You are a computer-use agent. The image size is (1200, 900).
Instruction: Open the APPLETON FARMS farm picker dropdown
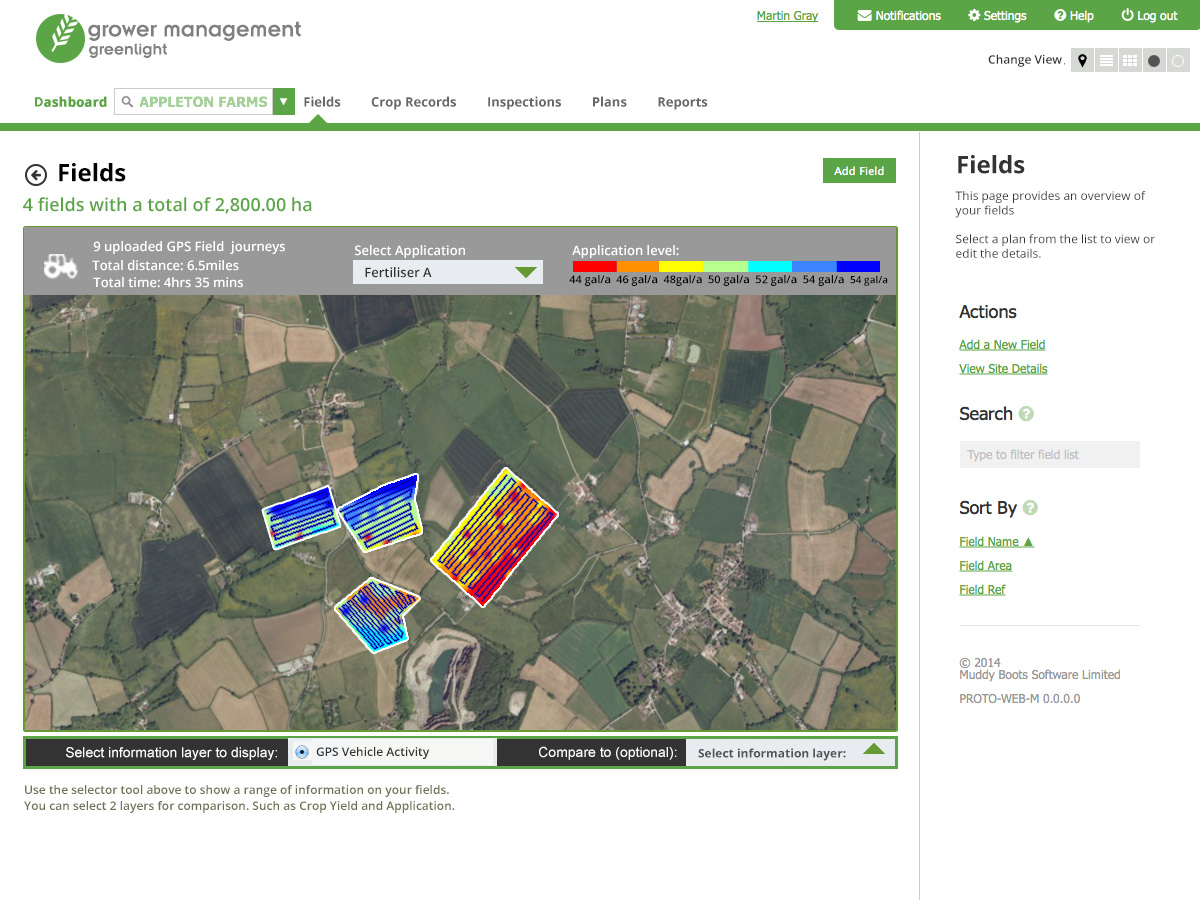click(283, 101)
